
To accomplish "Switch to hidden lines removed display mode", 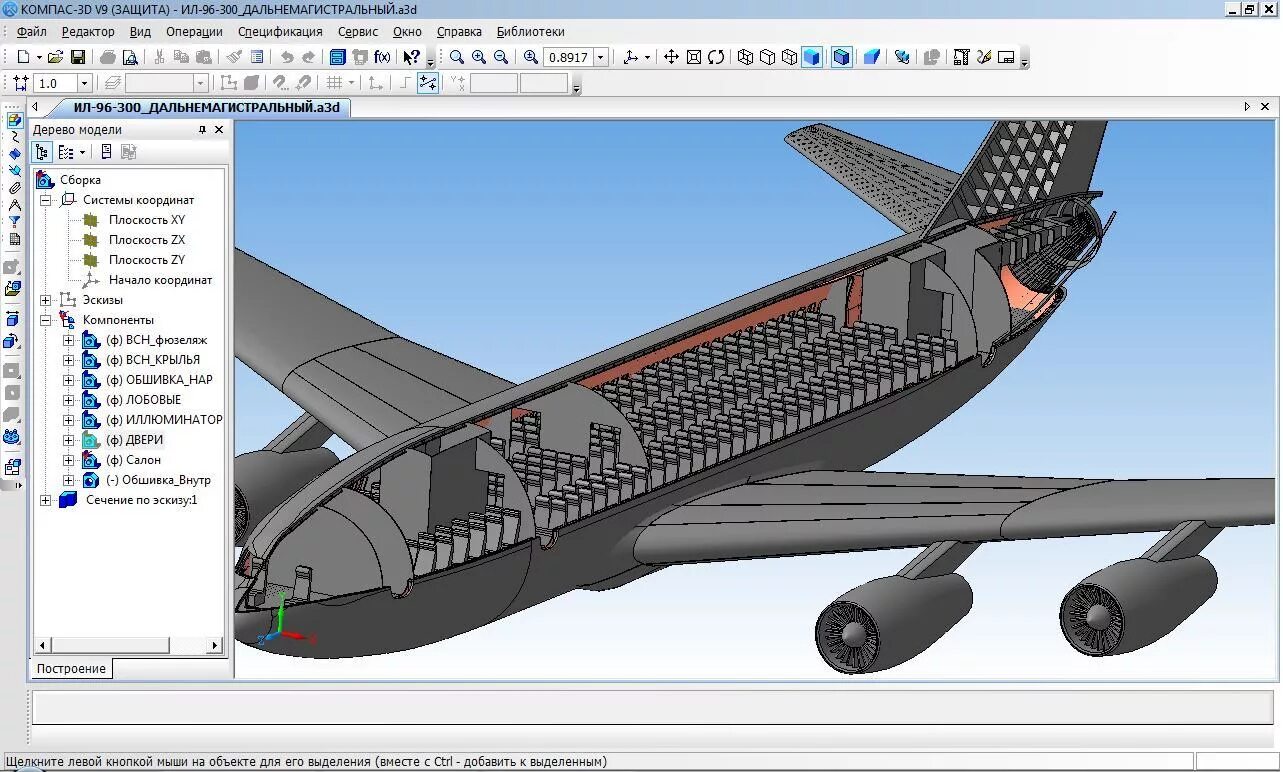I will click(x=767, y=57).
